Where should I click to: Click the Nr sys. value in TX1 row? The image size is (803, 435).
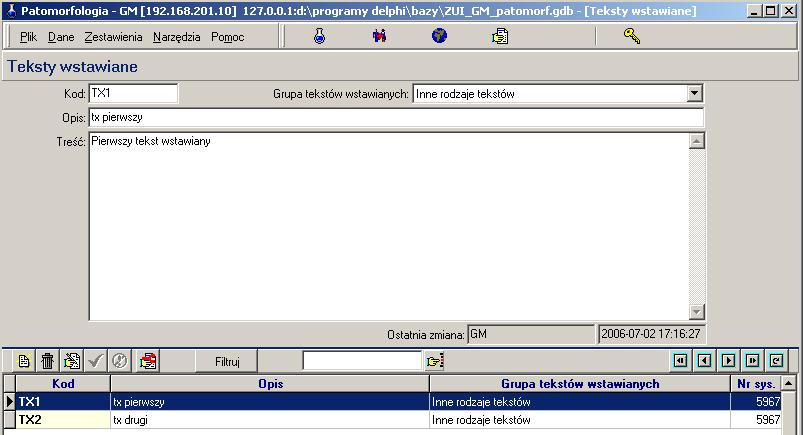pyautogui.click(x=756, y=402)
